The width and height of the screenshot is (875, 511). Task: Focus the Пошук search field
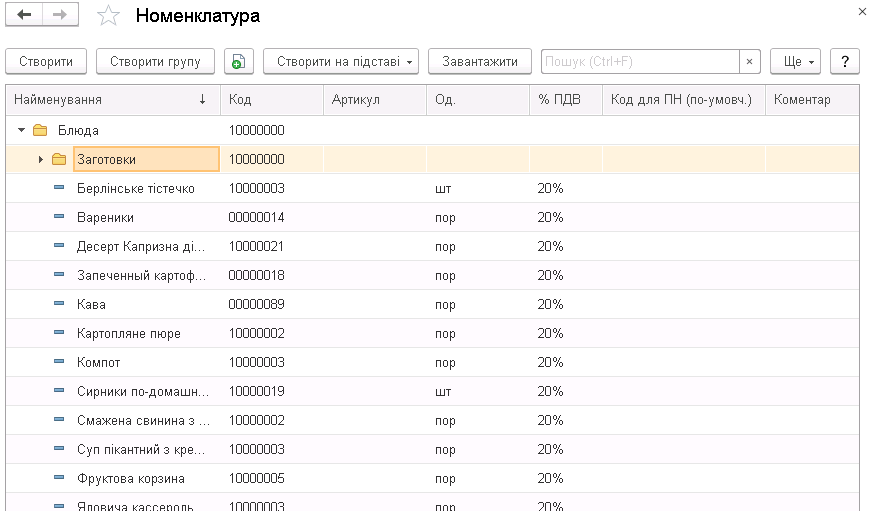click(640, 62)
